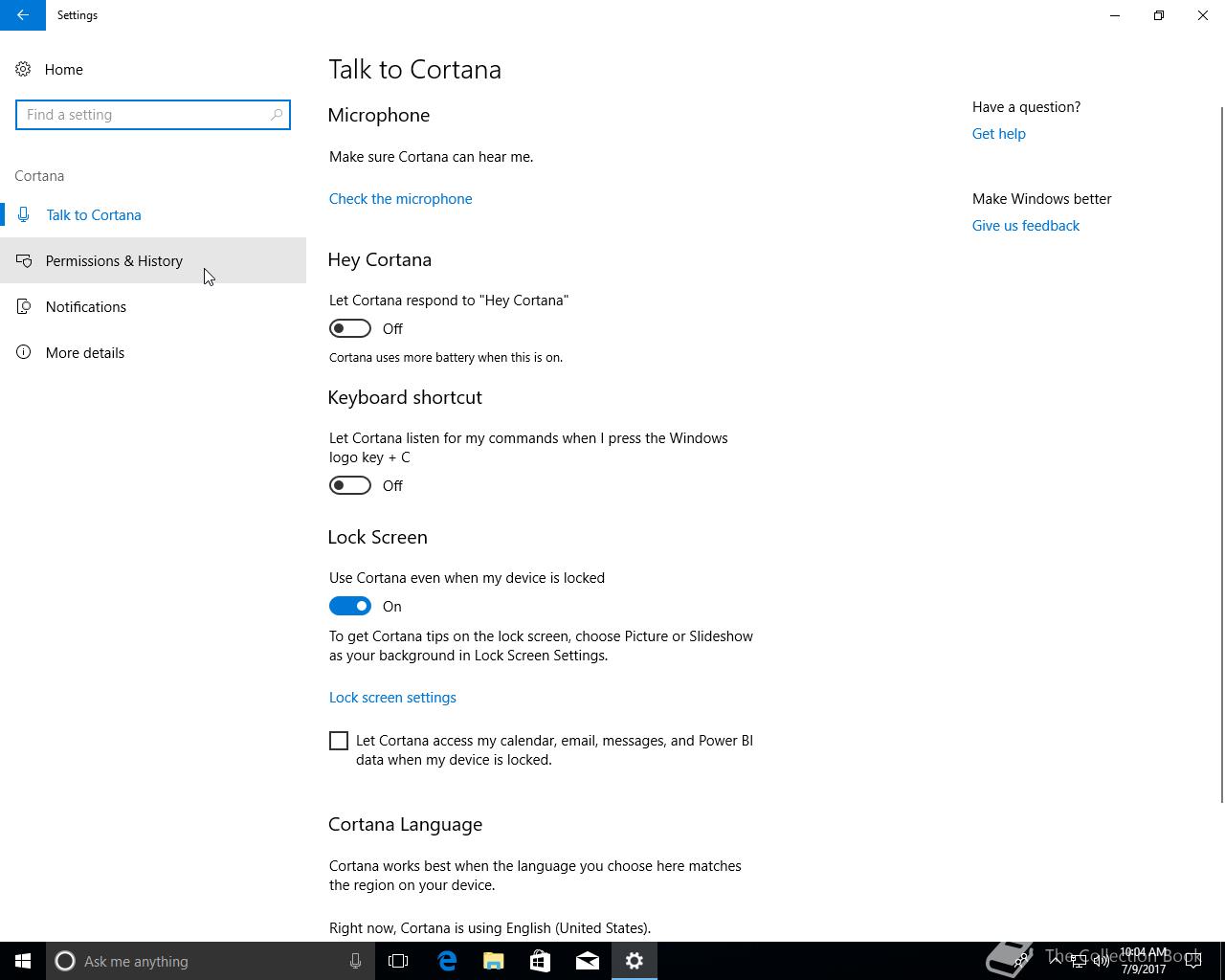
Task: Click the More details info icon
Action: [x=24, y=352]
